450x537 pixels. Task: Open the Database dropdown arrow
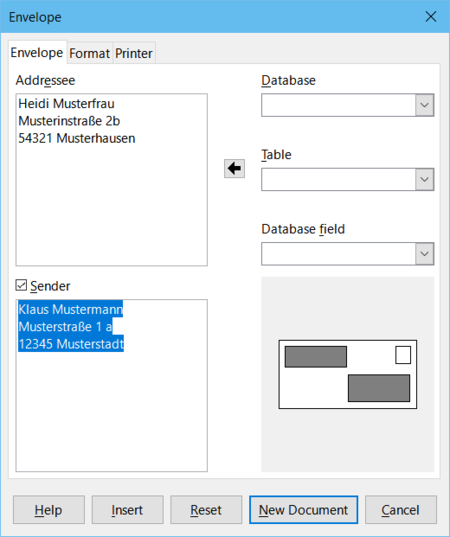(x=424, y=105)
